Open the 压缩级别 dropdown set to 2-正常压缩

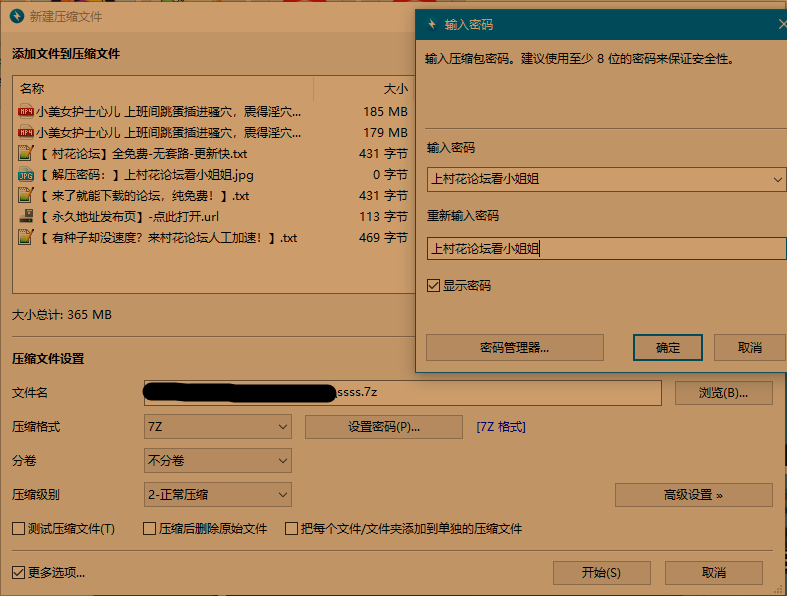point(218,494)
